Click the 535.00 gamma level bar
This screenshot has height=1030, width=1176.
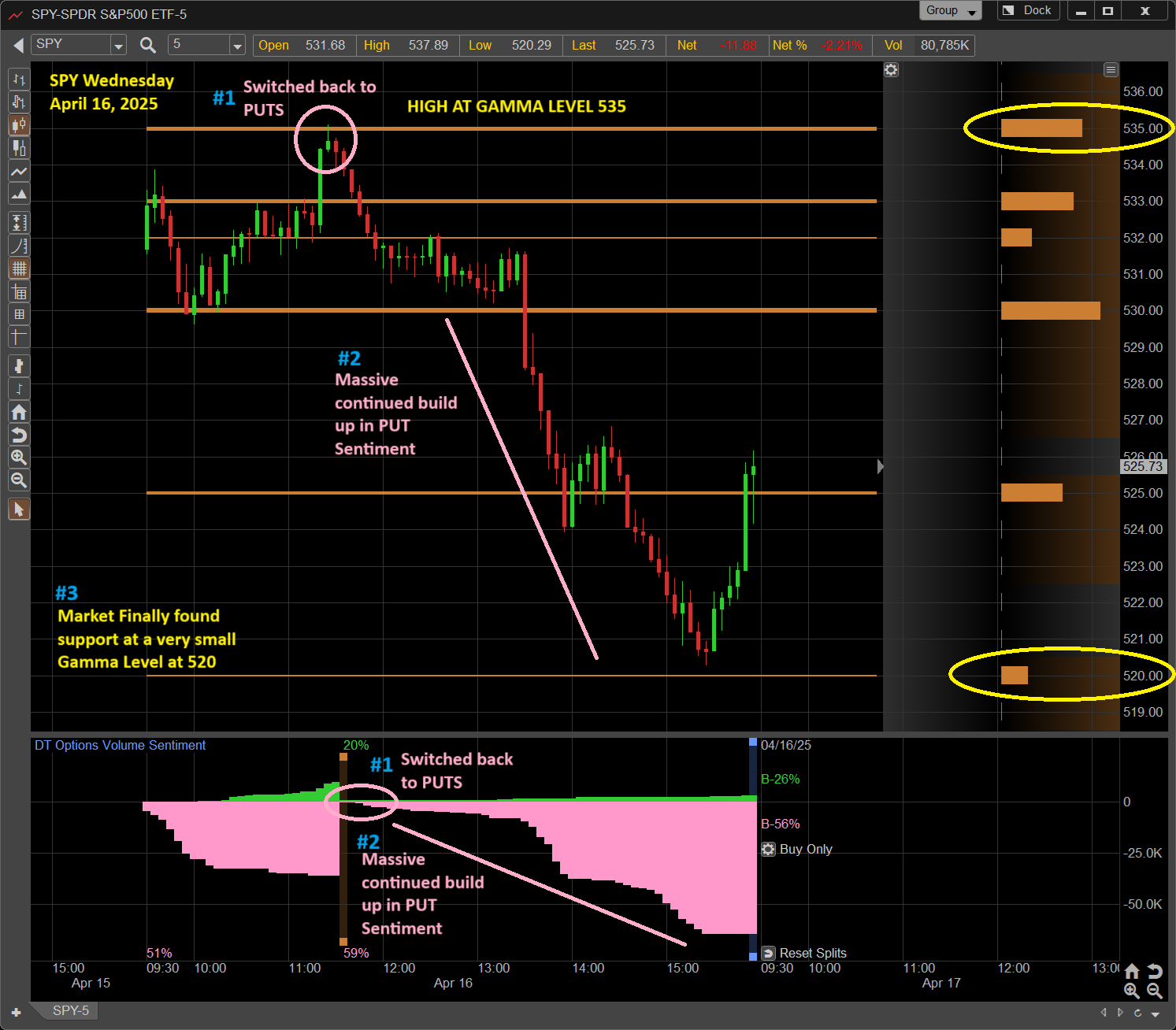point(1041,128)
